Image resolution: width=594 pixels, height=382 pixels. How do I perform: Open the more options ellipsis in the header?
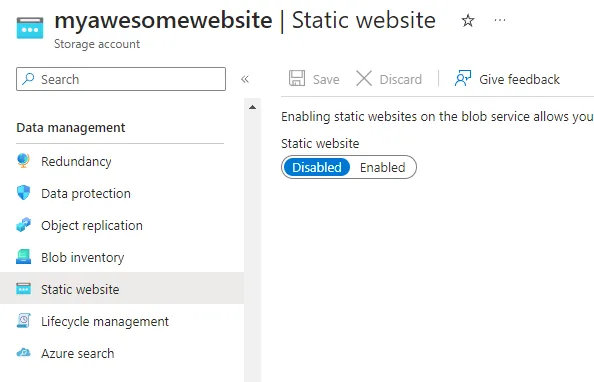[500, 20]
